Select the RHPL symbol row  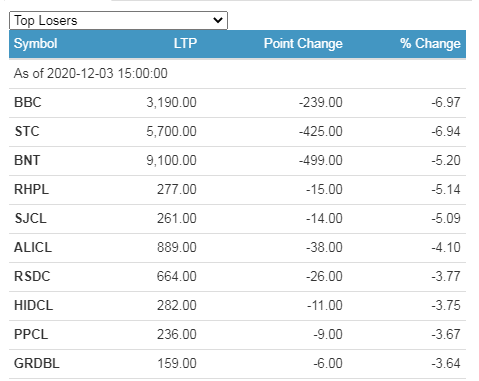coord(237,189)
